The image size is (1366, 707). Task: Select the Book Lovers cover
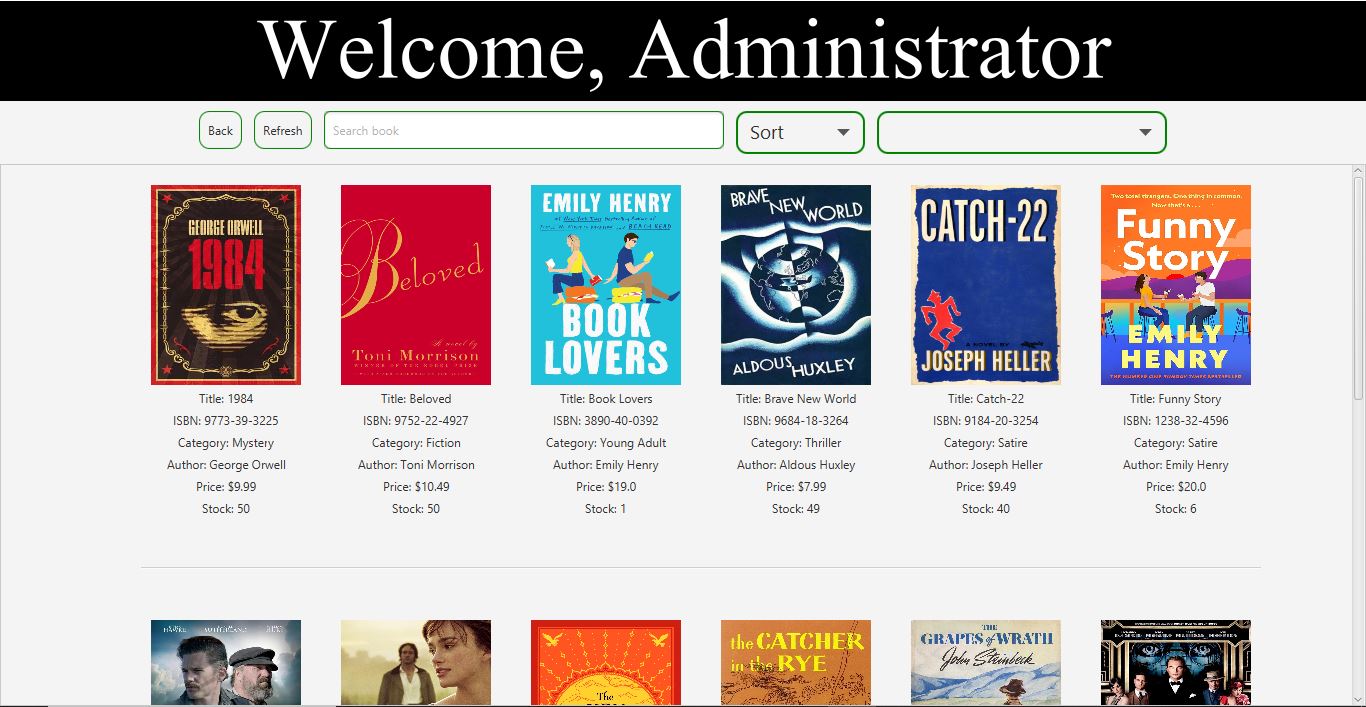606,285
